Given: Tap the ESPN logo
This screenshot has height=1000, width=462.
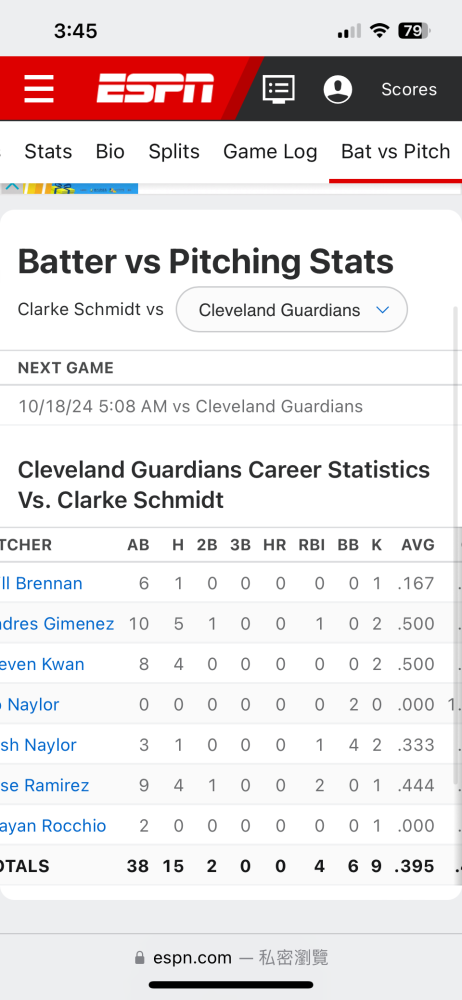Looking at the screenshot, I should click(x=156, y=89).
